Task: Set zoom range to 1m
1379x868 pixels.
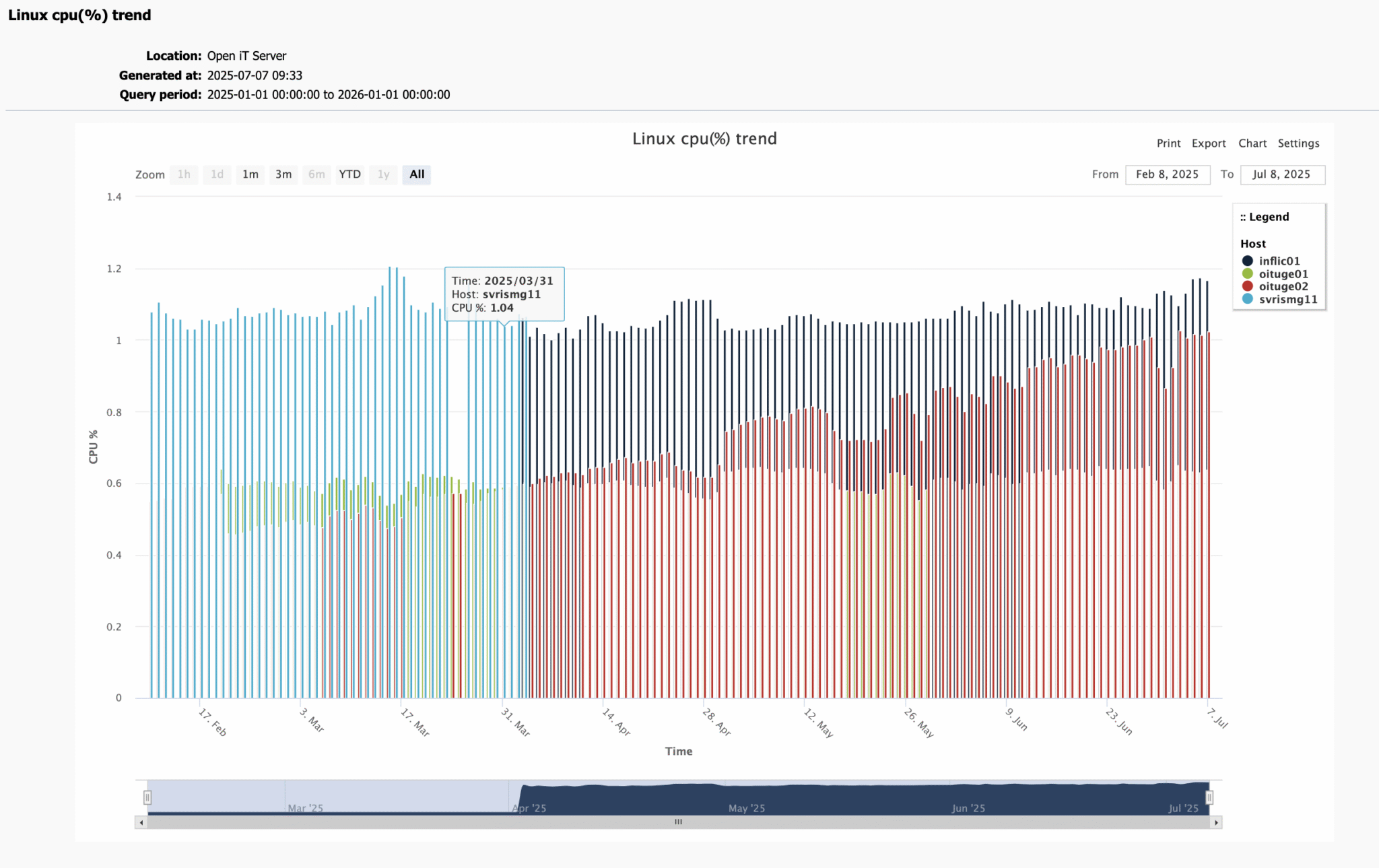Action: coord(250,174)
